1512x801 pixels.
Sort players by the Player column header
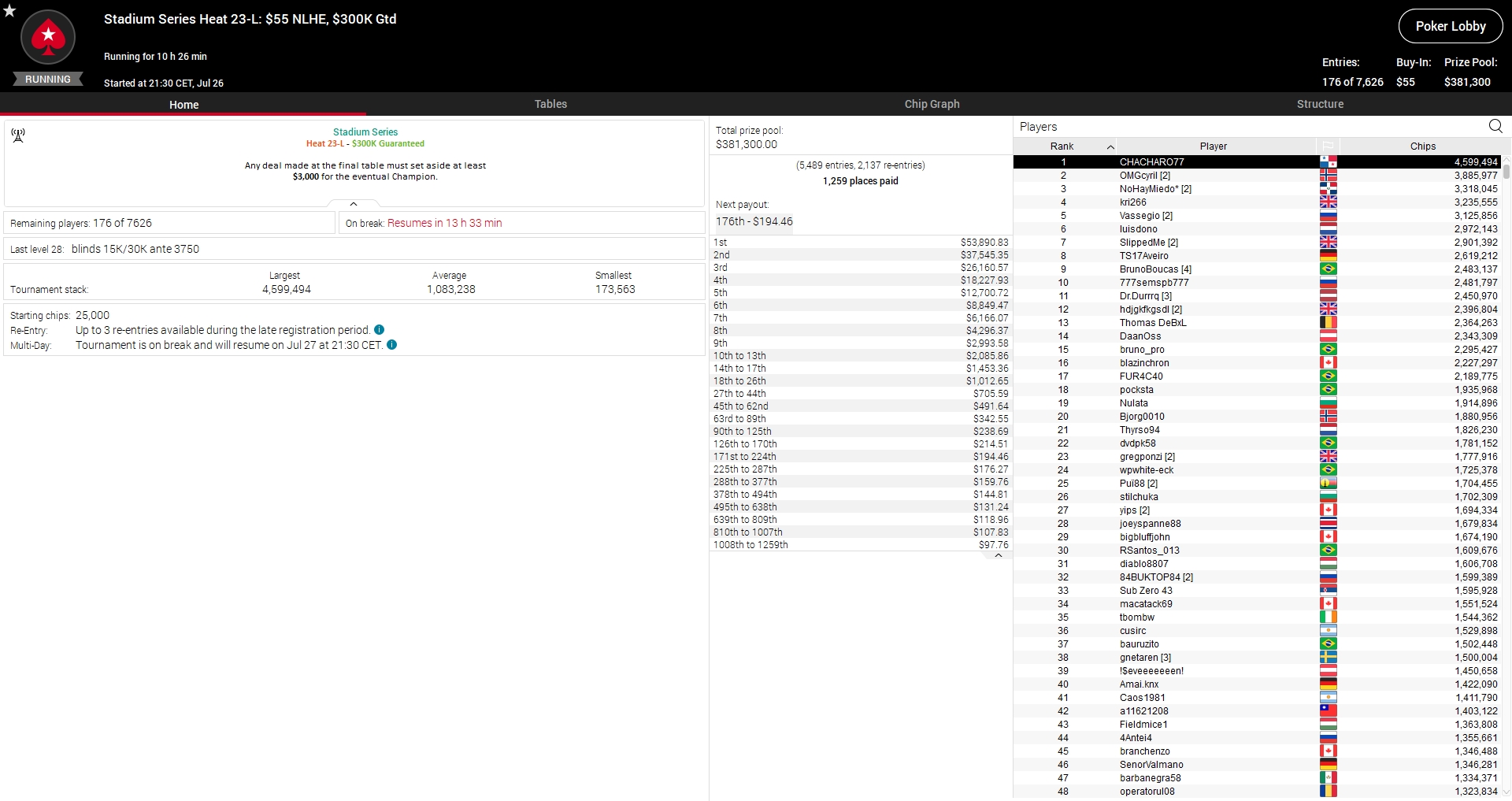pyautogui.click(x=1214, y=146)
